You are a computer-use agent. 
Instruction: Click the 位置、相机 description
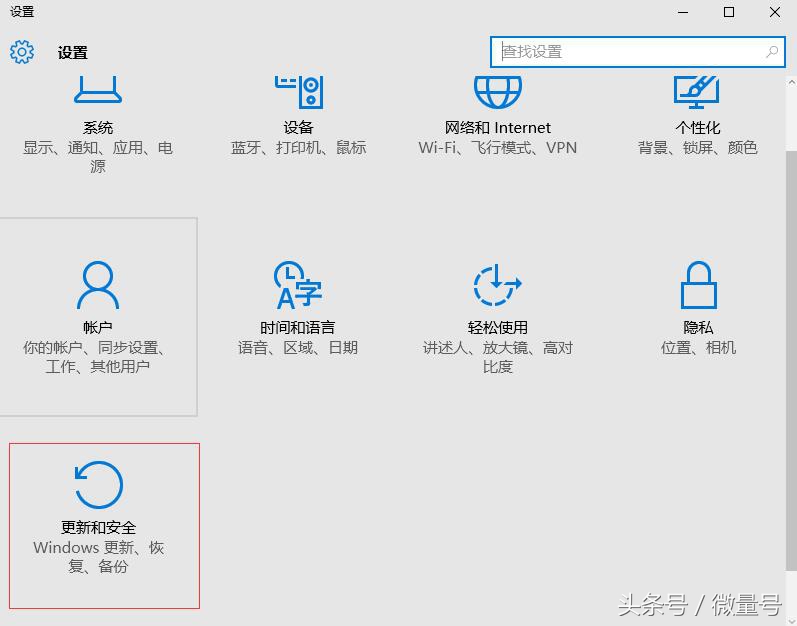click(x=698, y=348)
